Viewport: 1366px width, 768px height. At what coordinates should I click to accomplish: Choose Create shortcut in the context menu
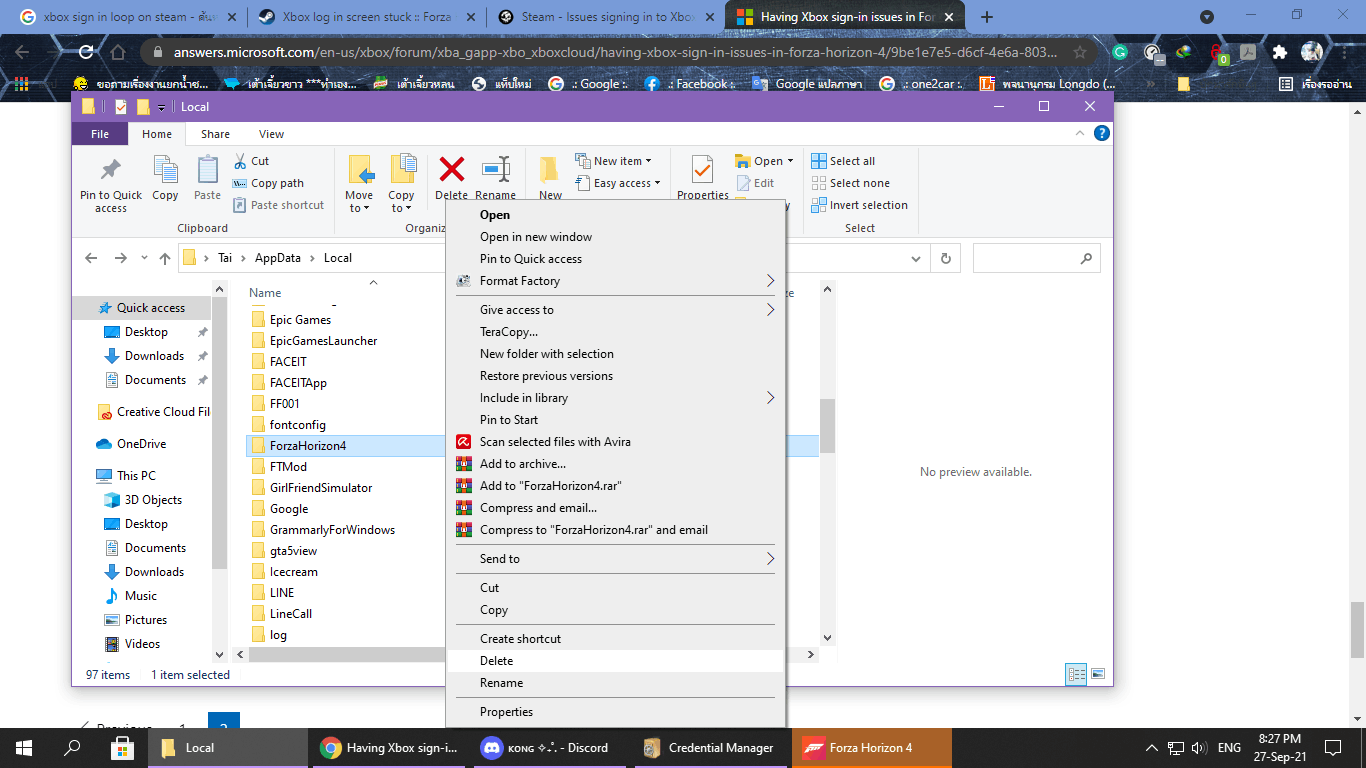click(x=616, y=639)
